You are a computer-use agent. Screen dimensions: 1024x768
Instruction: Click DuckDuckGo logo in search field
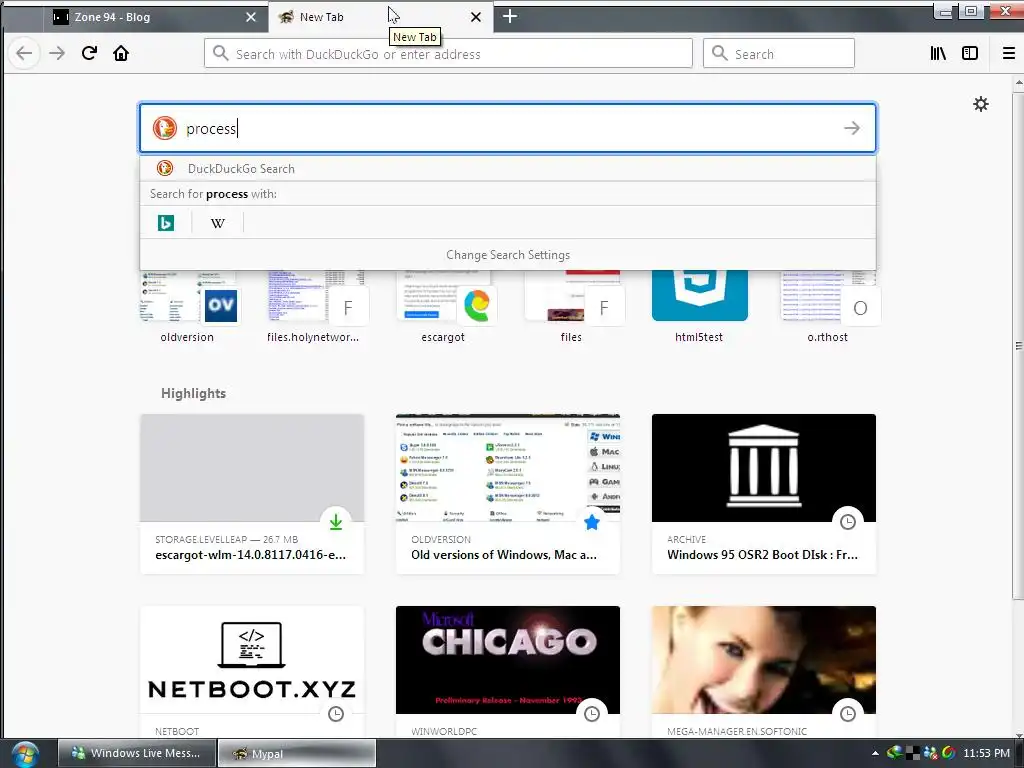tap(165, 128)
